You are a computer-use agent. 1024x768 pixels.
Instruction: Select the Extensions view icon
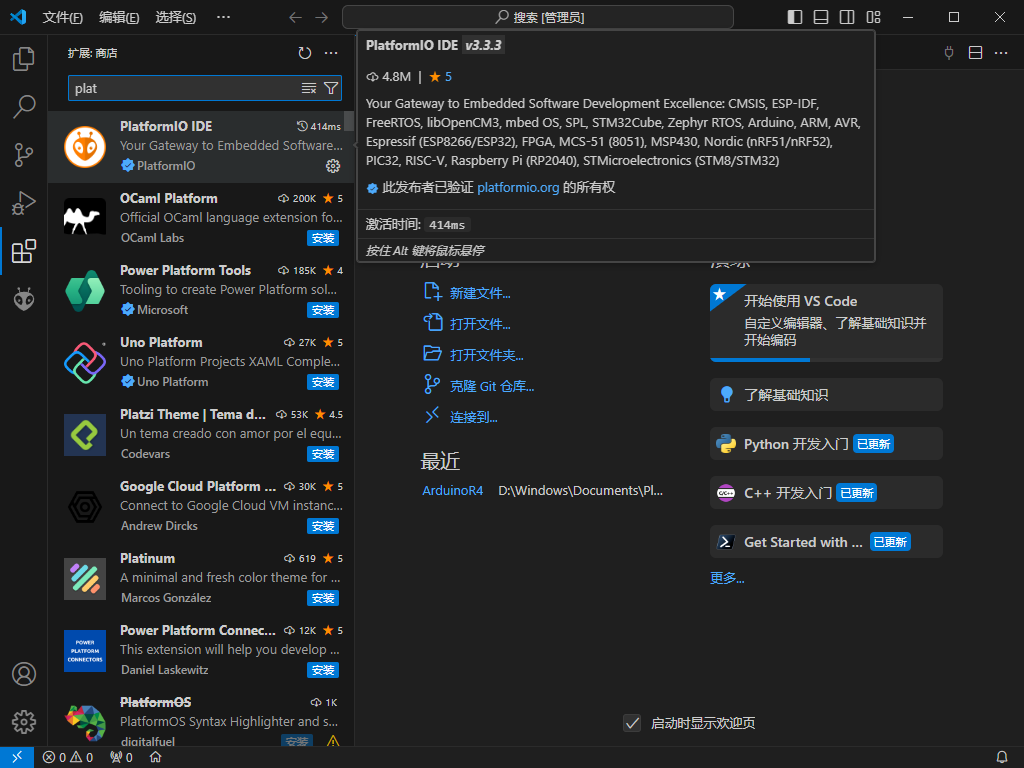click(x=24, y=251)
